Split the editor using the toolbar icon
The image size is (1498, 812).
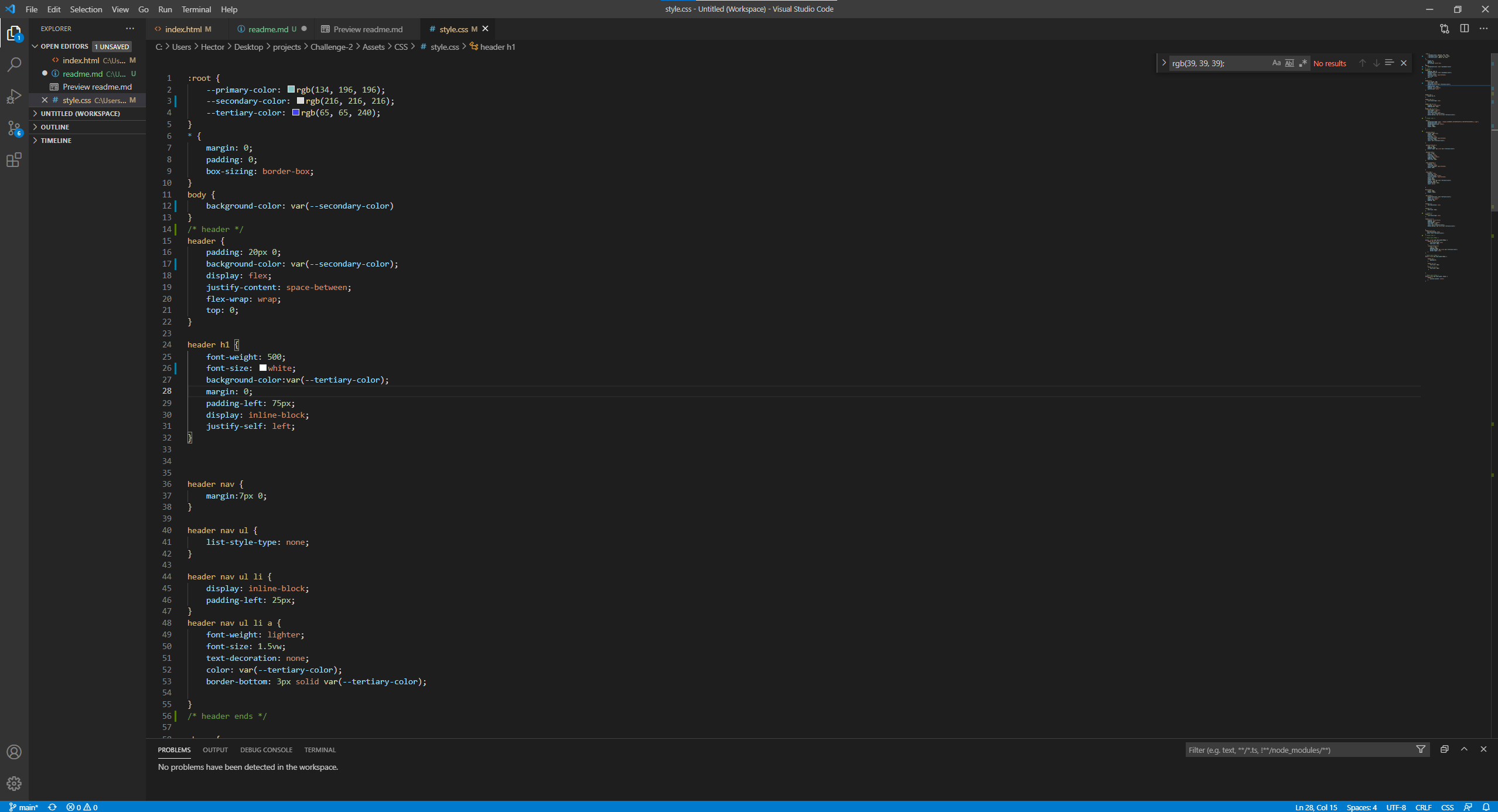(x=1465, y=29)
